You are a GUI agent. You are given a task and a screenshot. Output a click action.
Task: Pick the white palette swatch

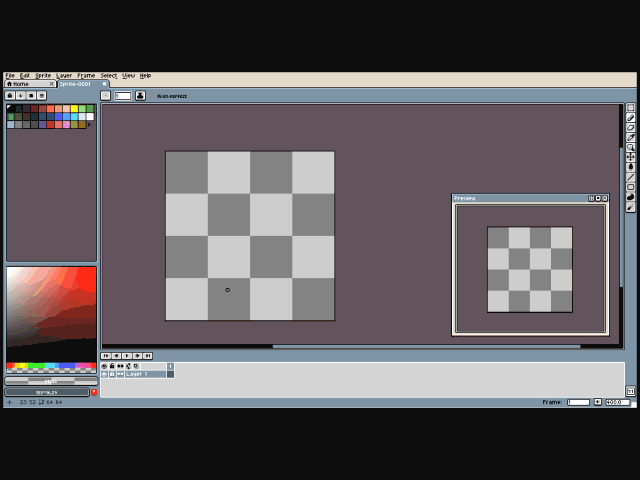(x=90, y=117)
